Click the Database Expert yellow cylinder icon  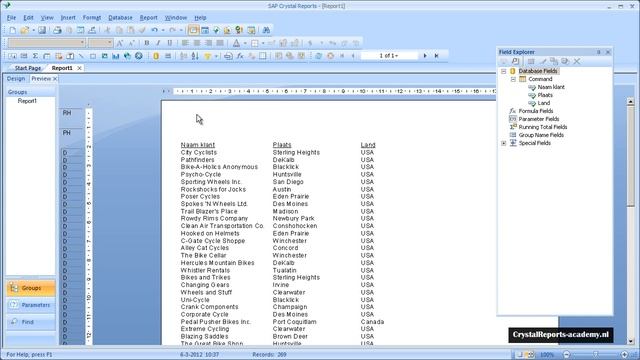156,56
